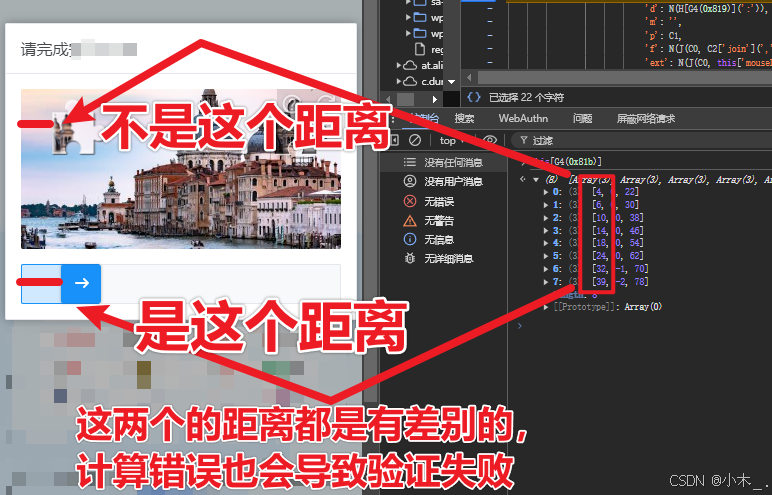Select the user messages filter icon

[x=410, y=182]
